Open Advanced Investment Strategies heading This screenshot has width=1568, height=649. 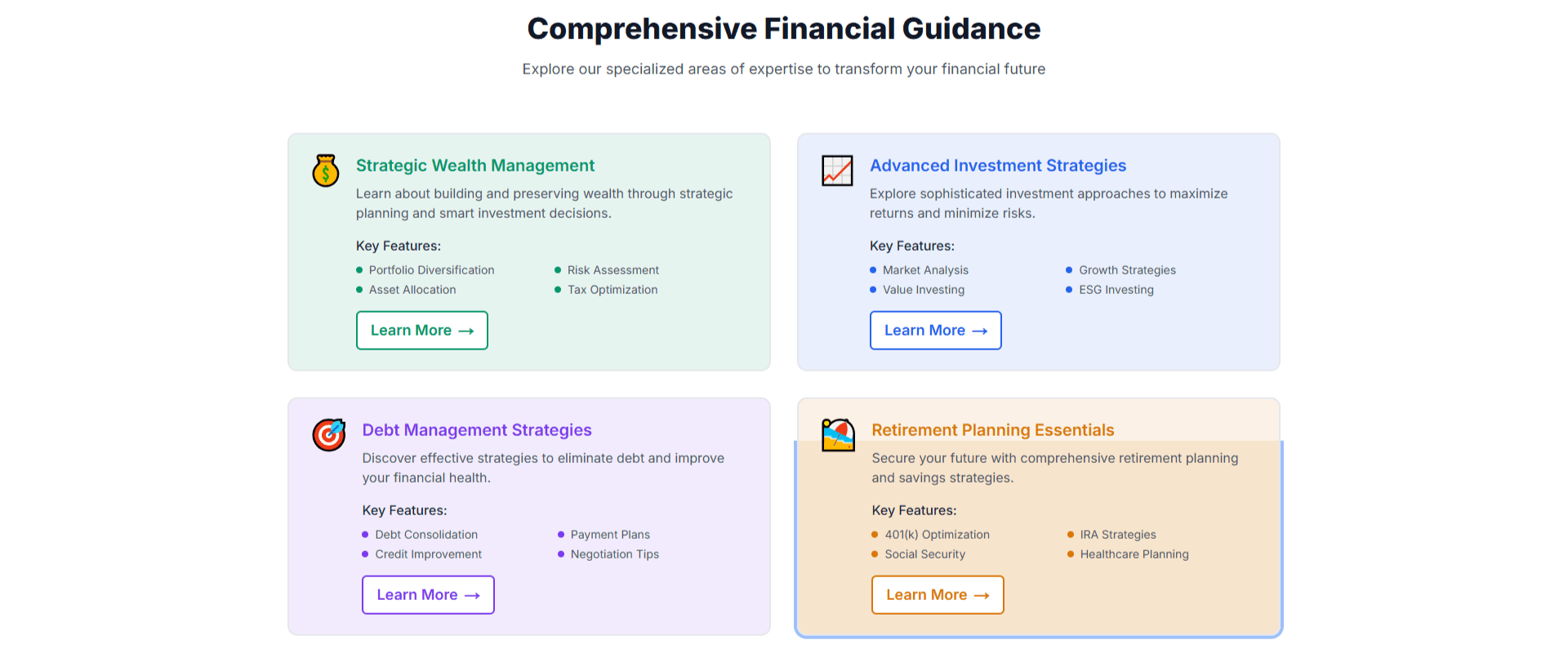coord(997,166)
